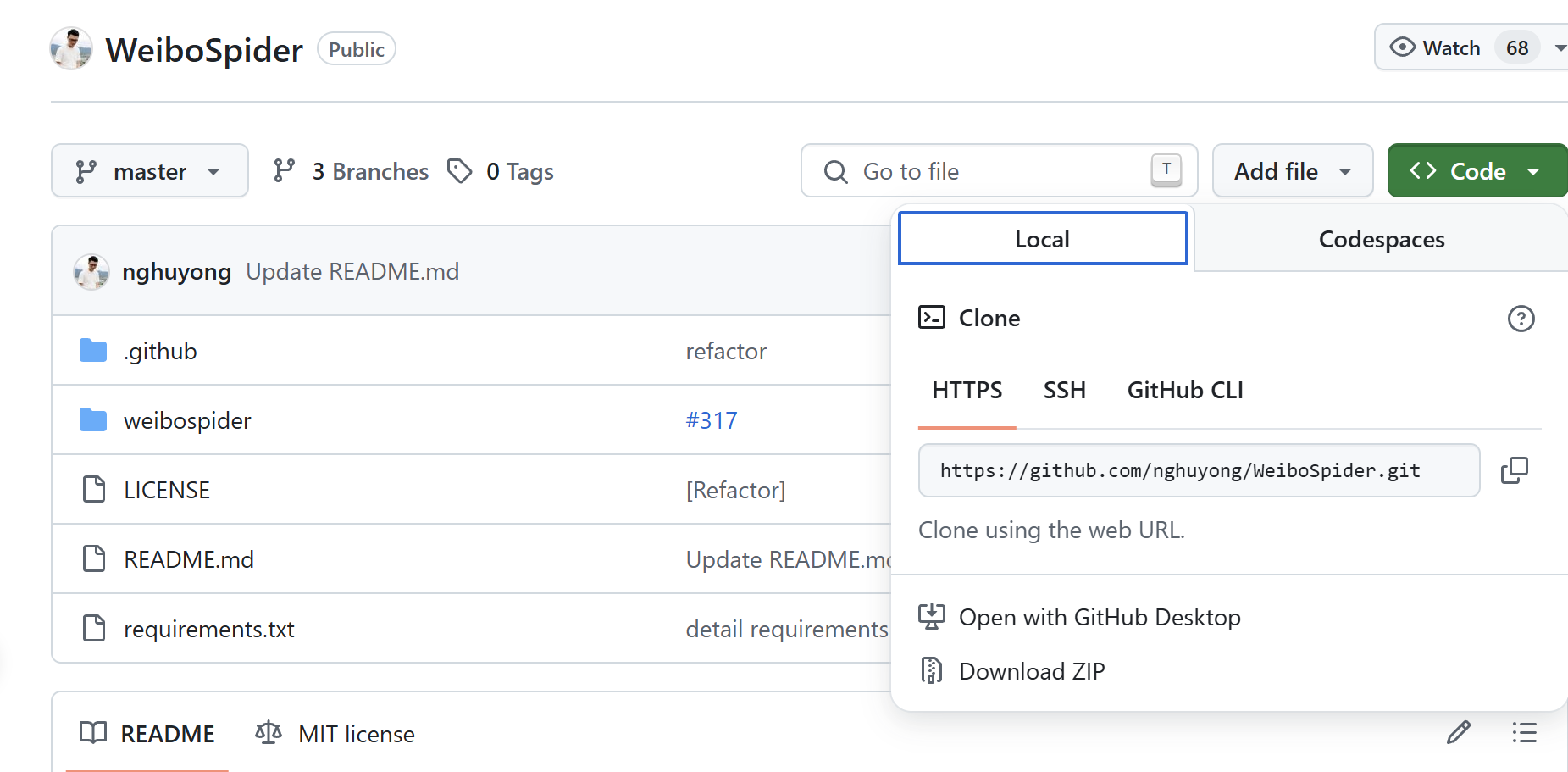Viewport: 1568px width, 772px height.
Task: Copy the HTTPS clone URL to clipboard
Action: pyautogui.click(x=1514, y=470)
